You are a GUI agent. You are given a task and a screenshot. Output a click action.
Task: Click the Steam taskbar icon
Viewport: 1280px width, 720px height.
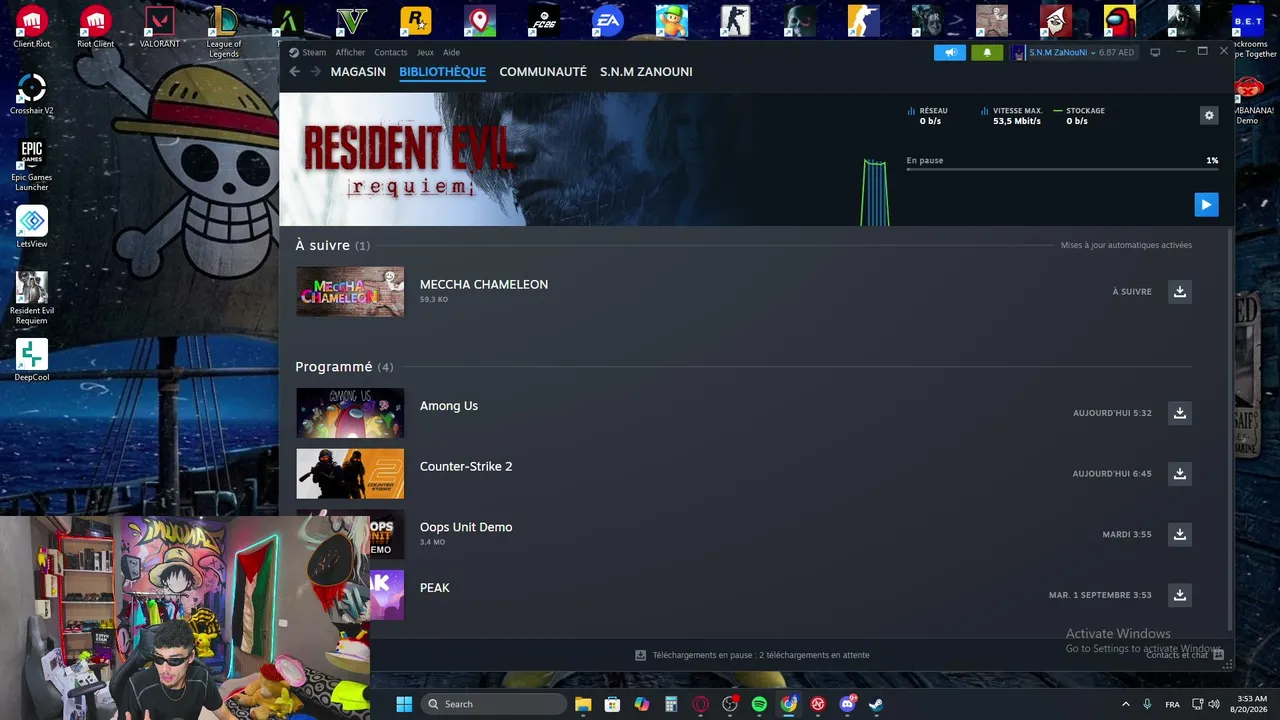(876, 704)
